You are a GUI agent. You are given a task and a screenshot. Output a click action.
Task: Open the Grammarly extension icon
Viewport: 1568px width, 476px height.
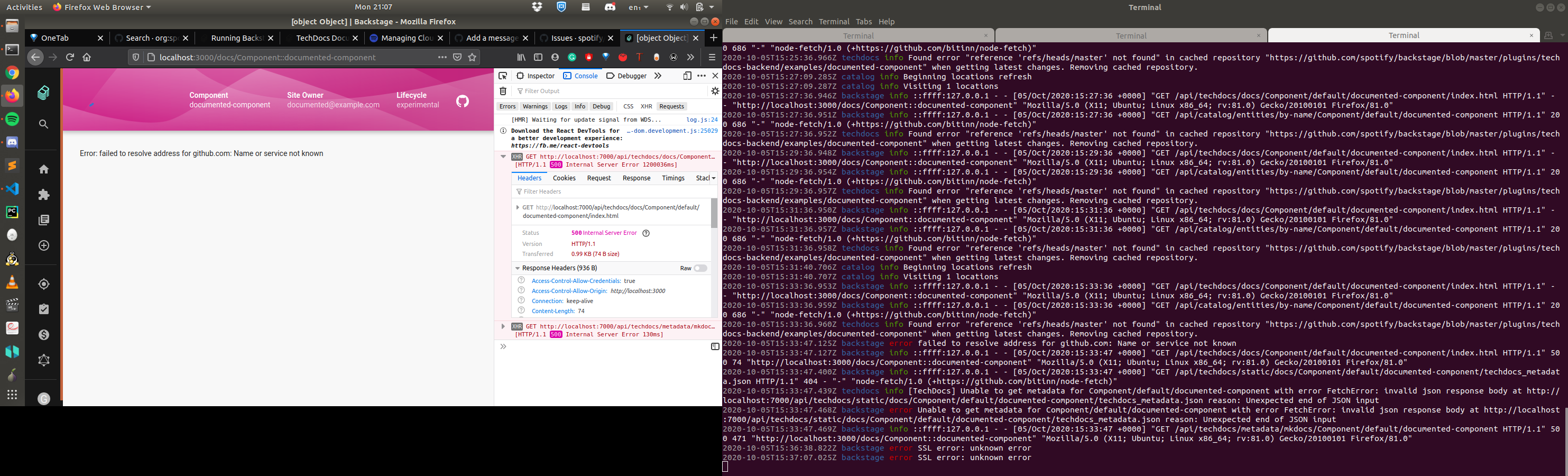click(572, 57)
